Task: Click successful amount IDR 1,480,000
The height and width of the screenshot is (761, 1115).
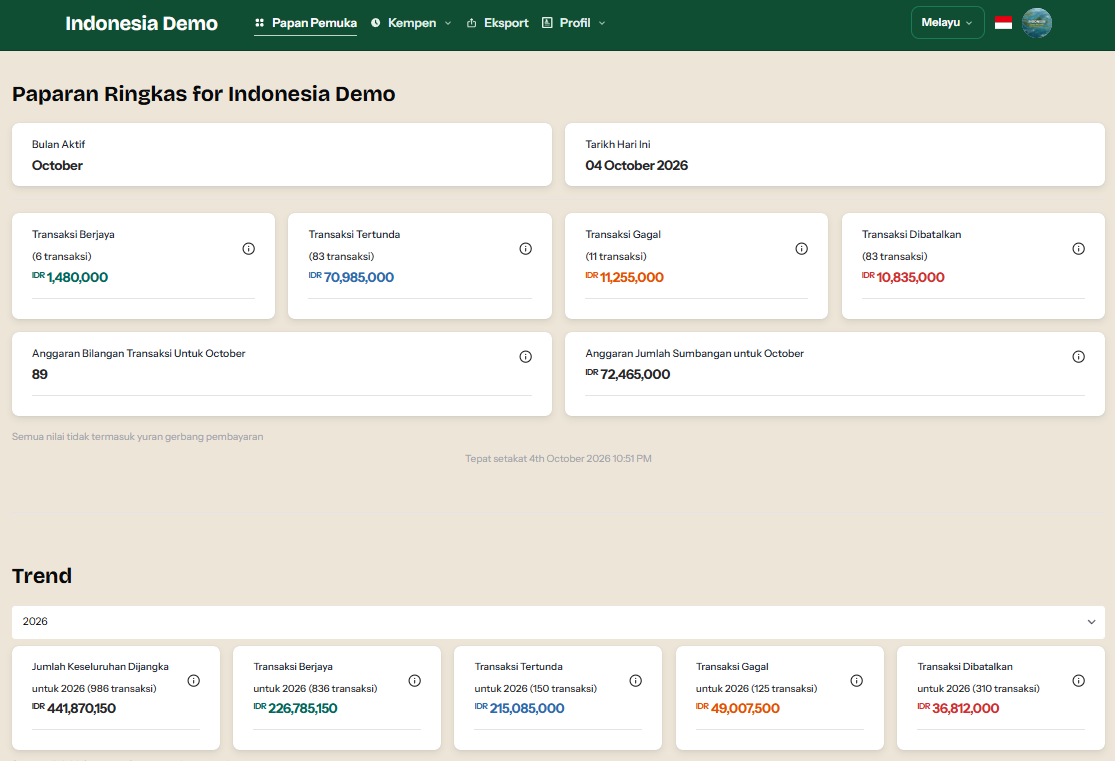Action: tap(70, 277)
